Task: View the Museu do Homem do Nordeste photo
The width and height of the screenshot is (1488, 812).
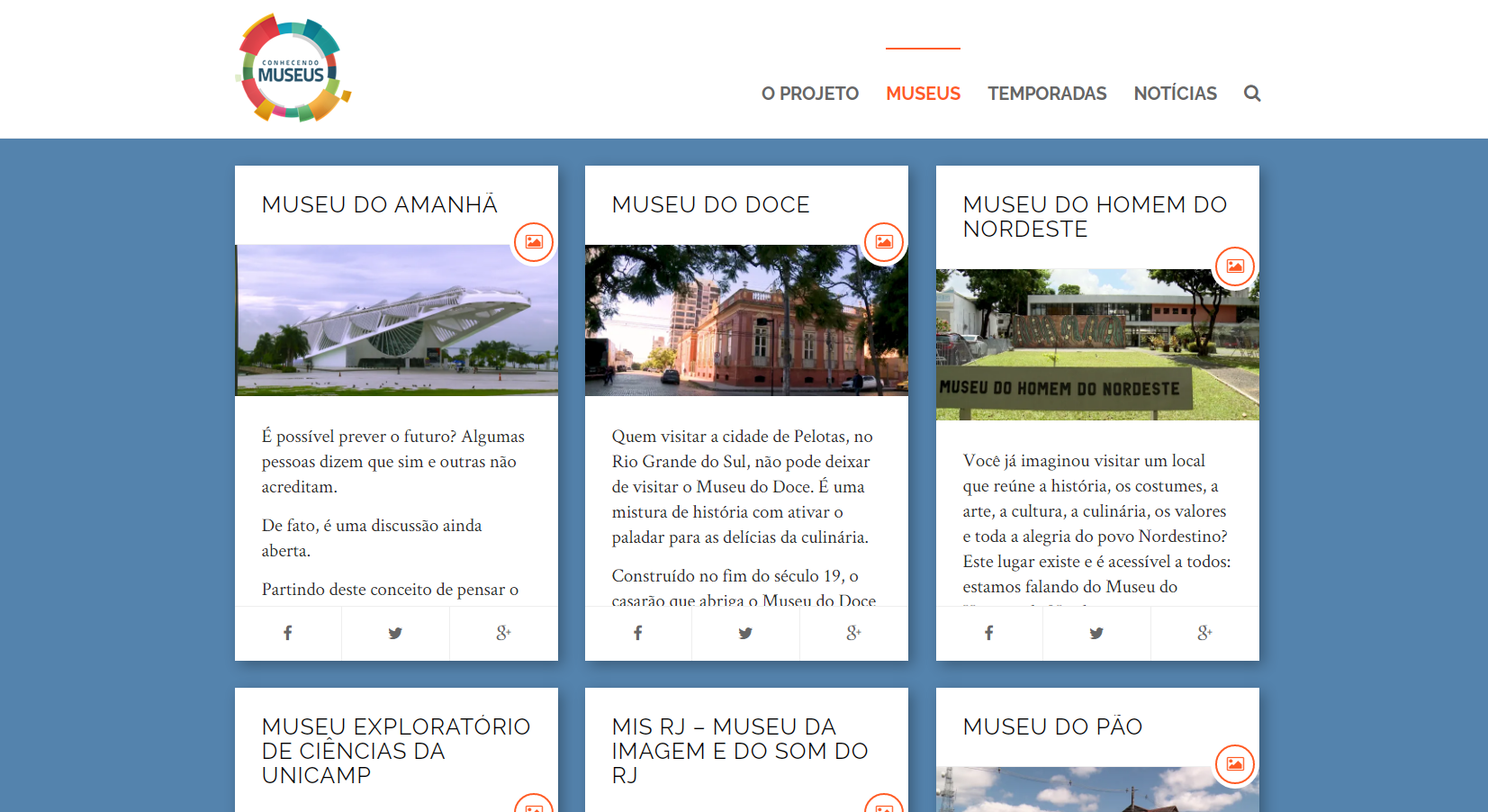Action: coord(1097,345)
